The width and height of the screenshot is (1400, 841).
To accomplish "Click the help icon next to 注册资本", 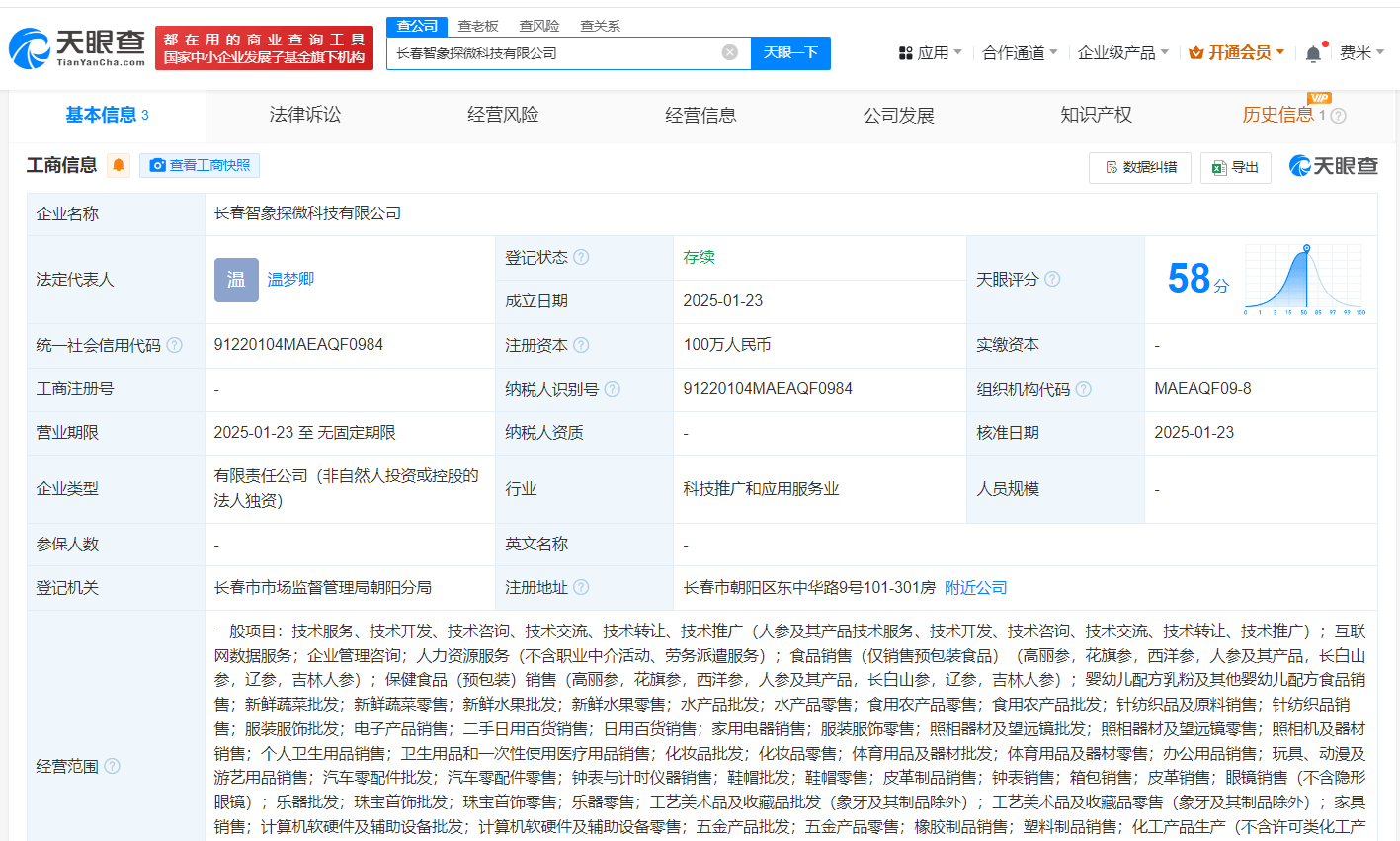I will [x=582, y=344].
